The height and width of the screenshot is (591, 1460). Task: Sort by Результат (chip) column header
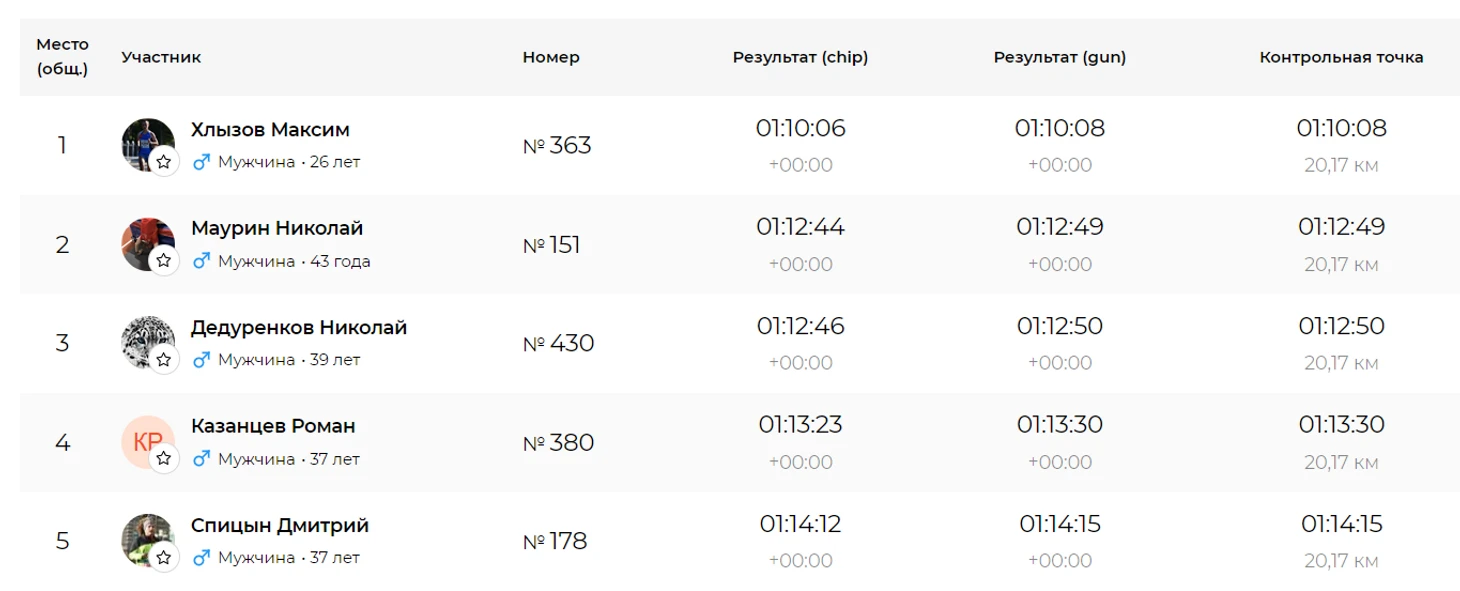coord(800,57)
